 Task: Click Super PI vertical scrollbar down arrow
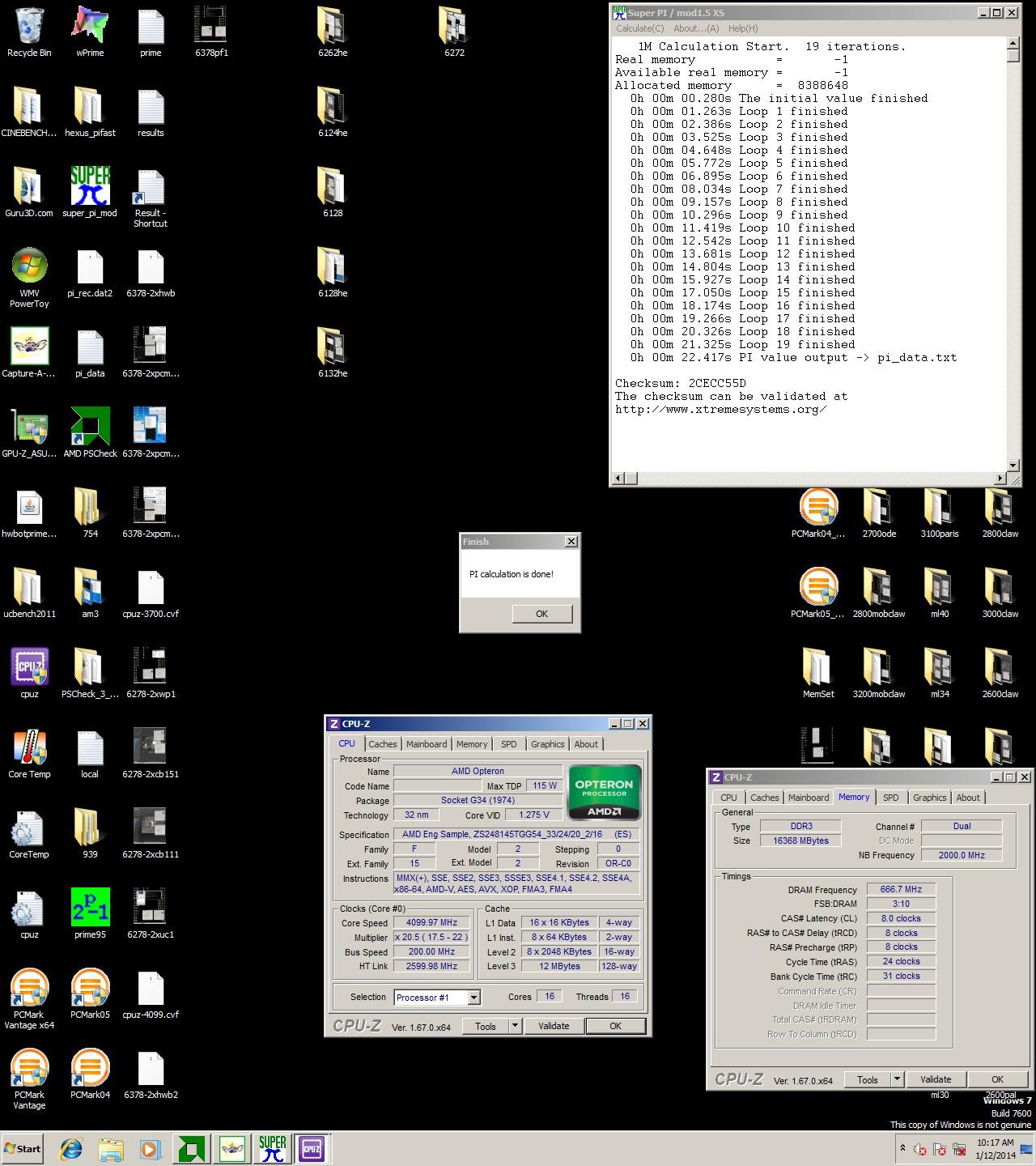[1013, 465]
